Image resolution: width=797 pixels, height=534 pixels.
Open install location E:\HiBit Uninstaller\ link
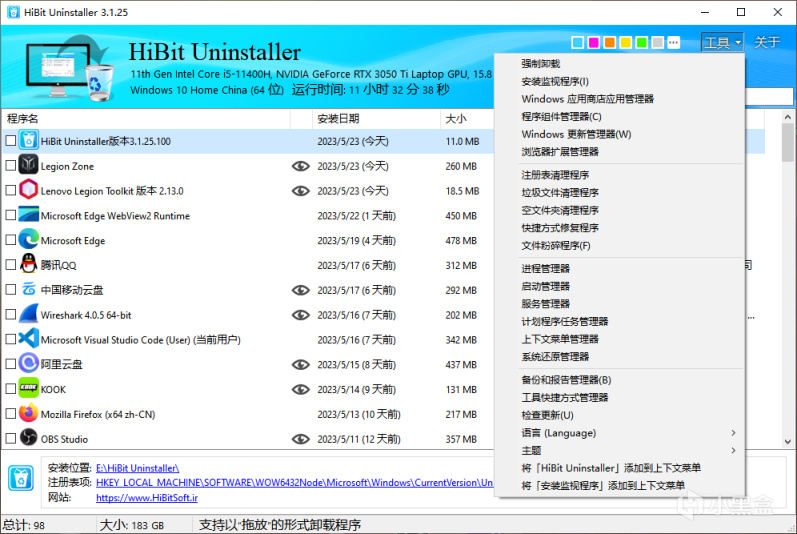tap(137, 468)
